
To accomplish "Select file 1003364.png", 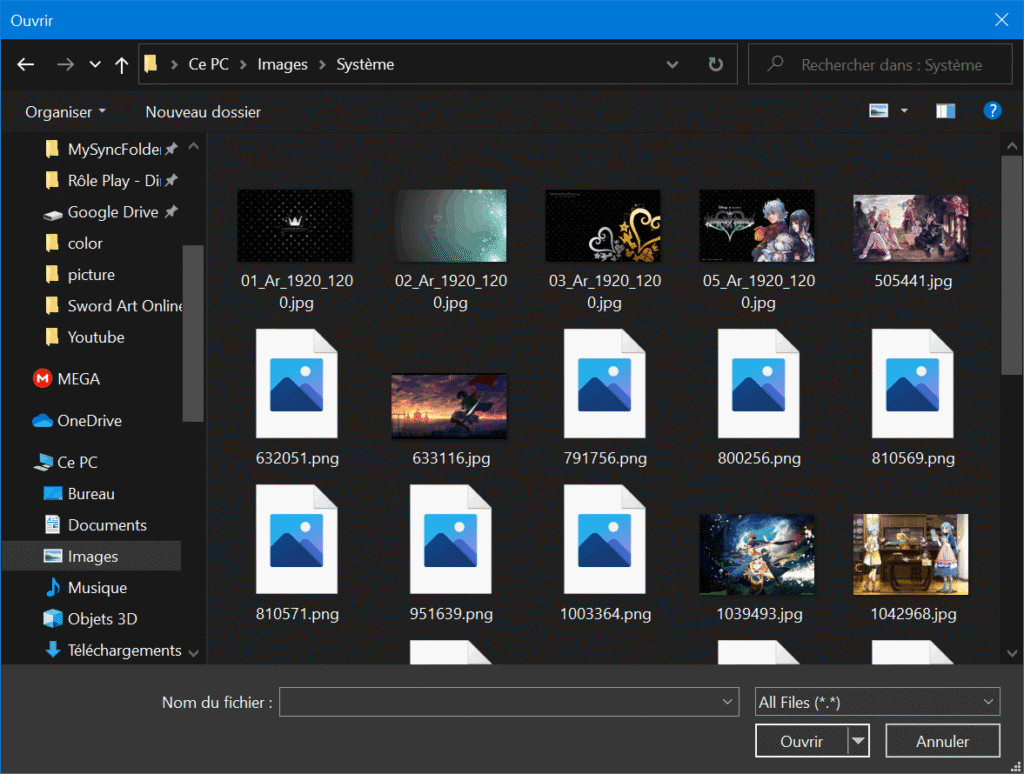I will click(605, 553).
